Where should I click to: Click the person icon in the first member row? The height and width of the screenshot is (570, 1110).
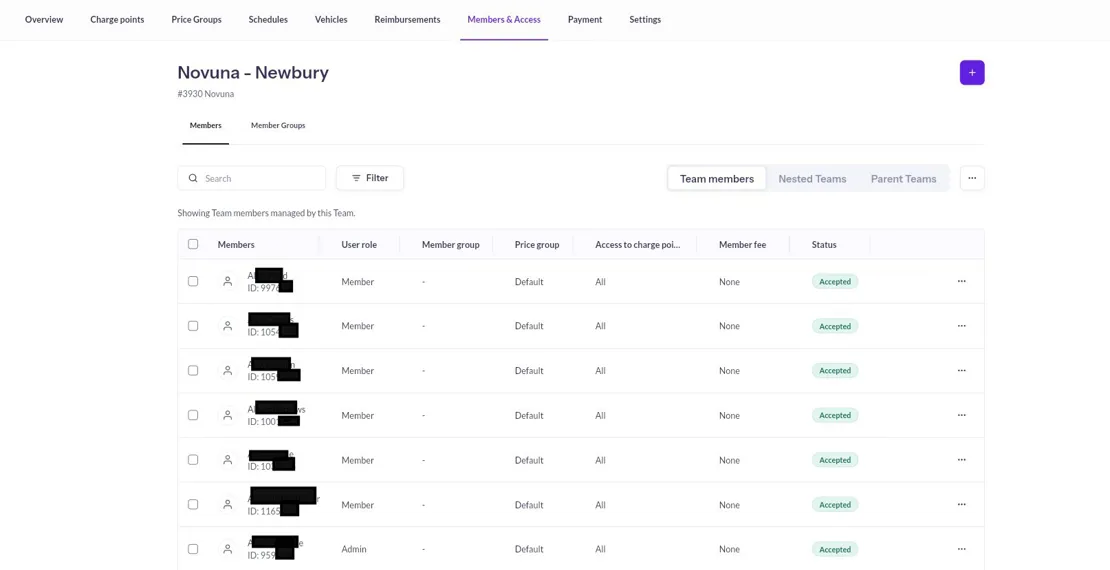coord(228,282)
